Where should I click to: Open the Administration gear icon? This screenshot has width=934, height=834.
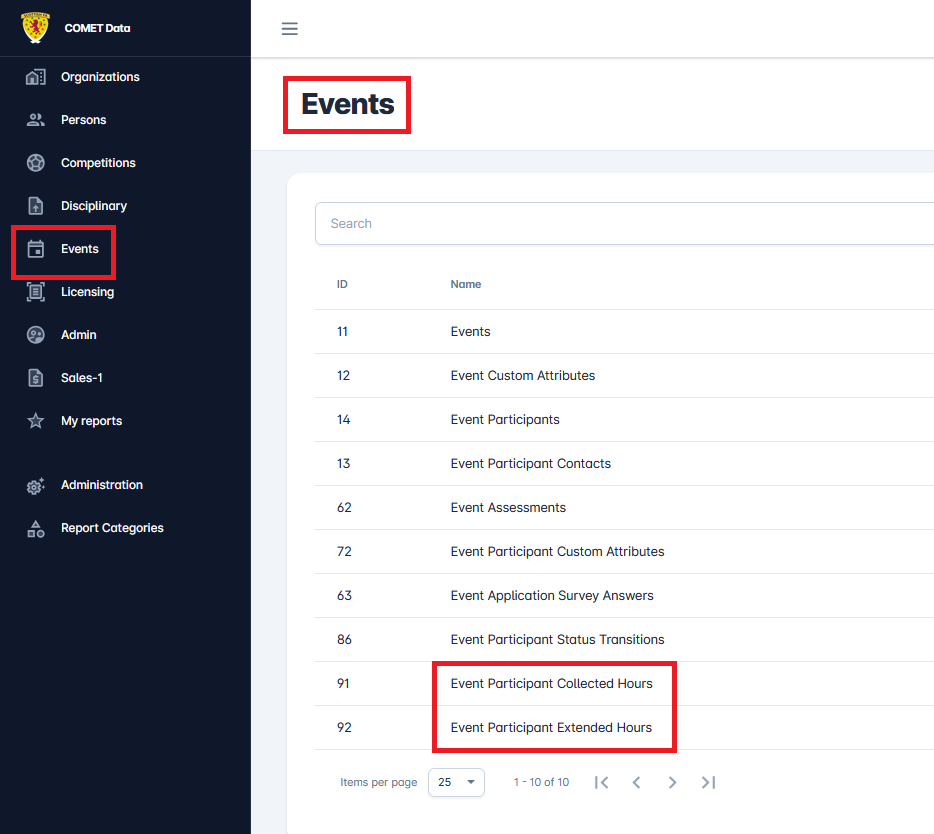35,484
